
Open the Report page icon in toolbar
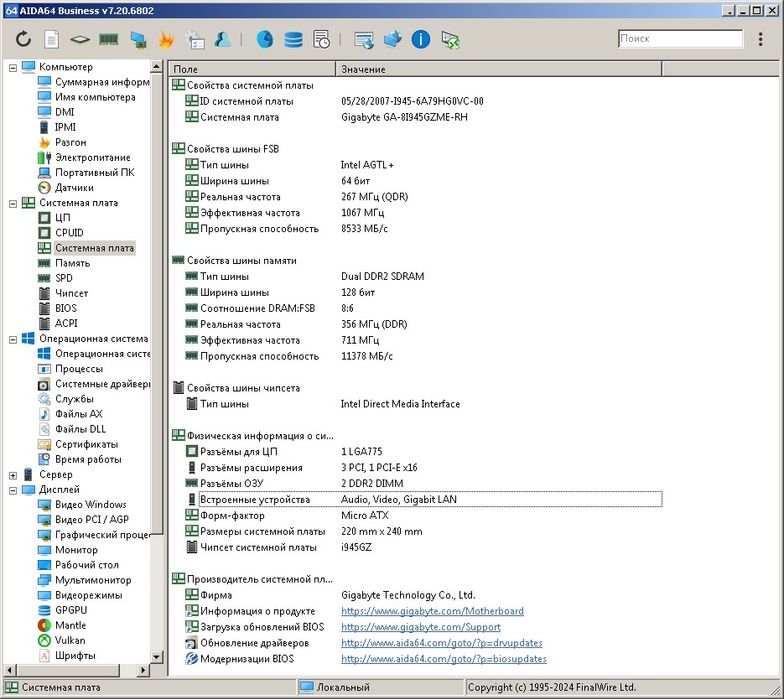coord(51,39)
